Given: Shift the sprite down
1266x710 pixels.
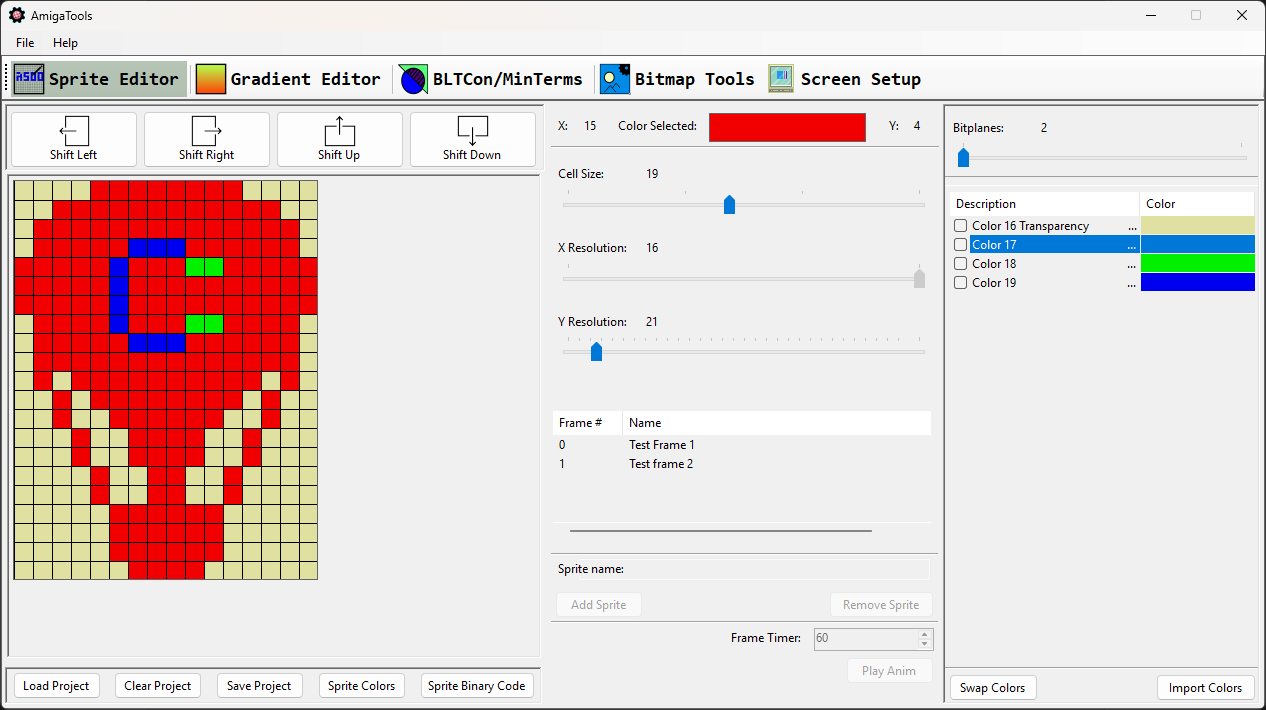Looking at the screenshot, I should pos(473,139).
